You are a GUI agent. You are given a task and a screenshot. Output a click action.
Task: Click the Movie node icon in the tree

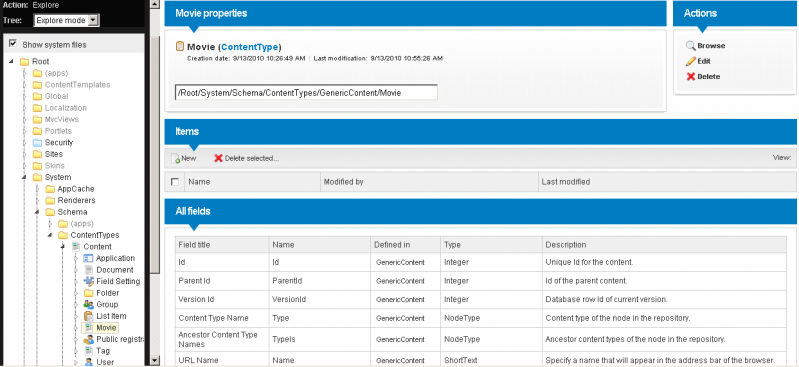pos(88,328)
